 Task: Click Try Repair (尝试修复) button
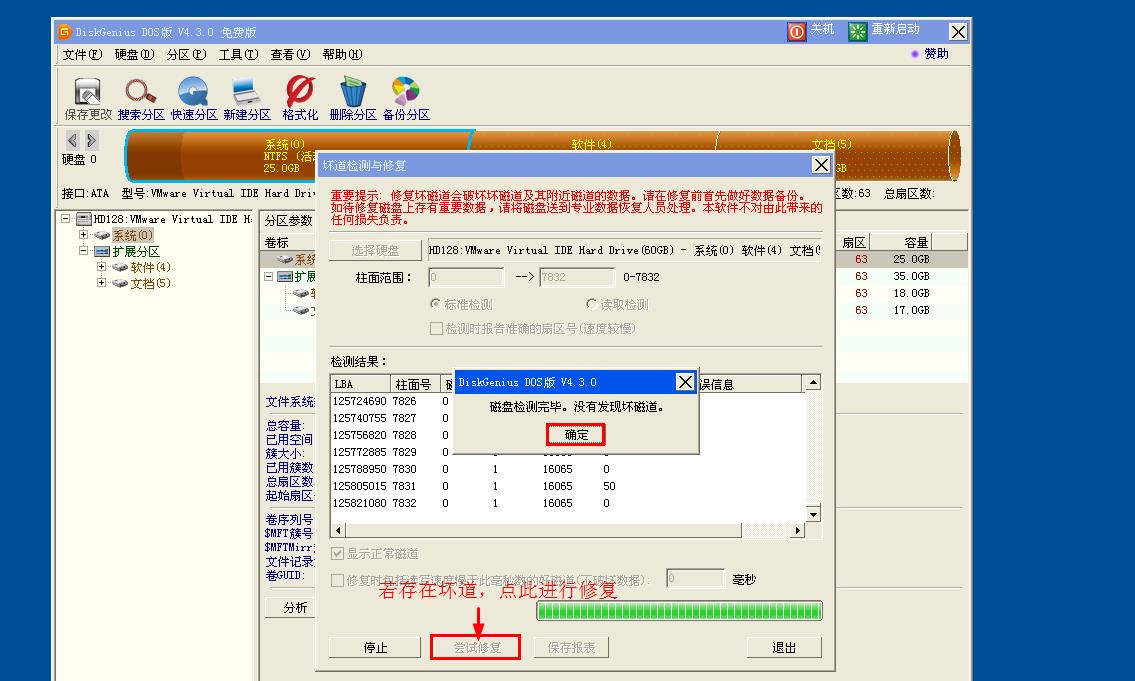(476, 647)
